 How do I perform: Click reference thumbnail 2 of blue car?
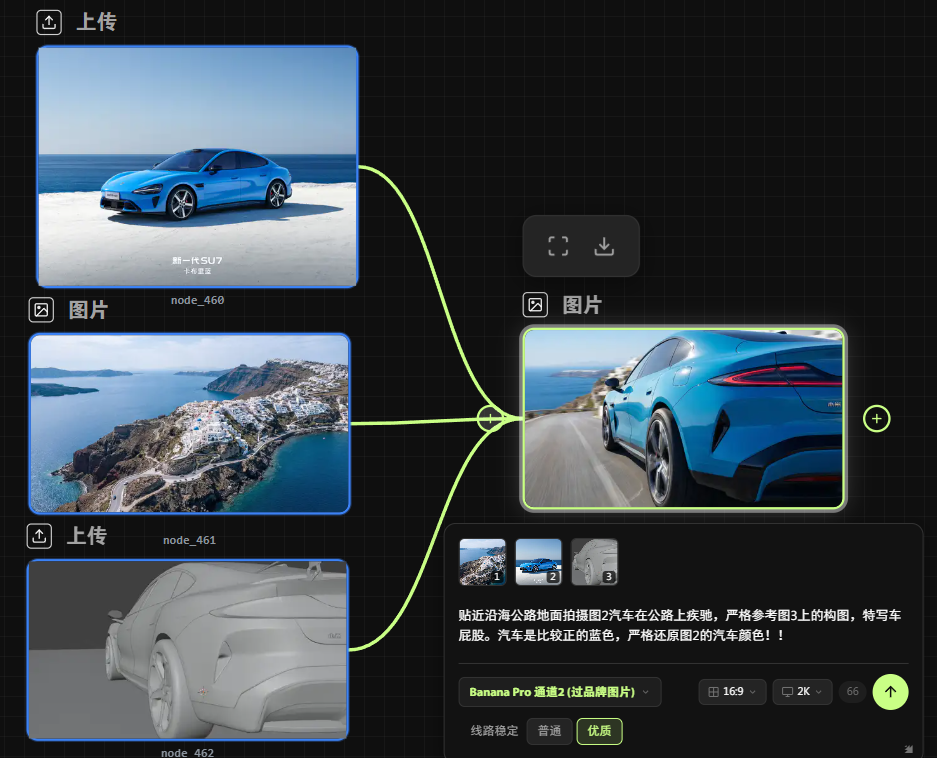click(x=538, y=561)
